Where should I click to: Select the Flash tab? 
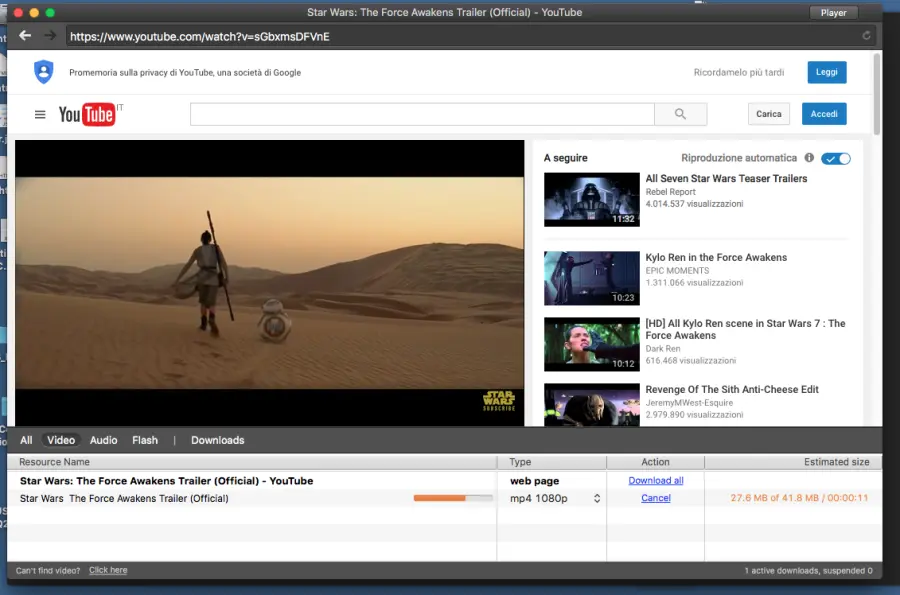(145, 439)
